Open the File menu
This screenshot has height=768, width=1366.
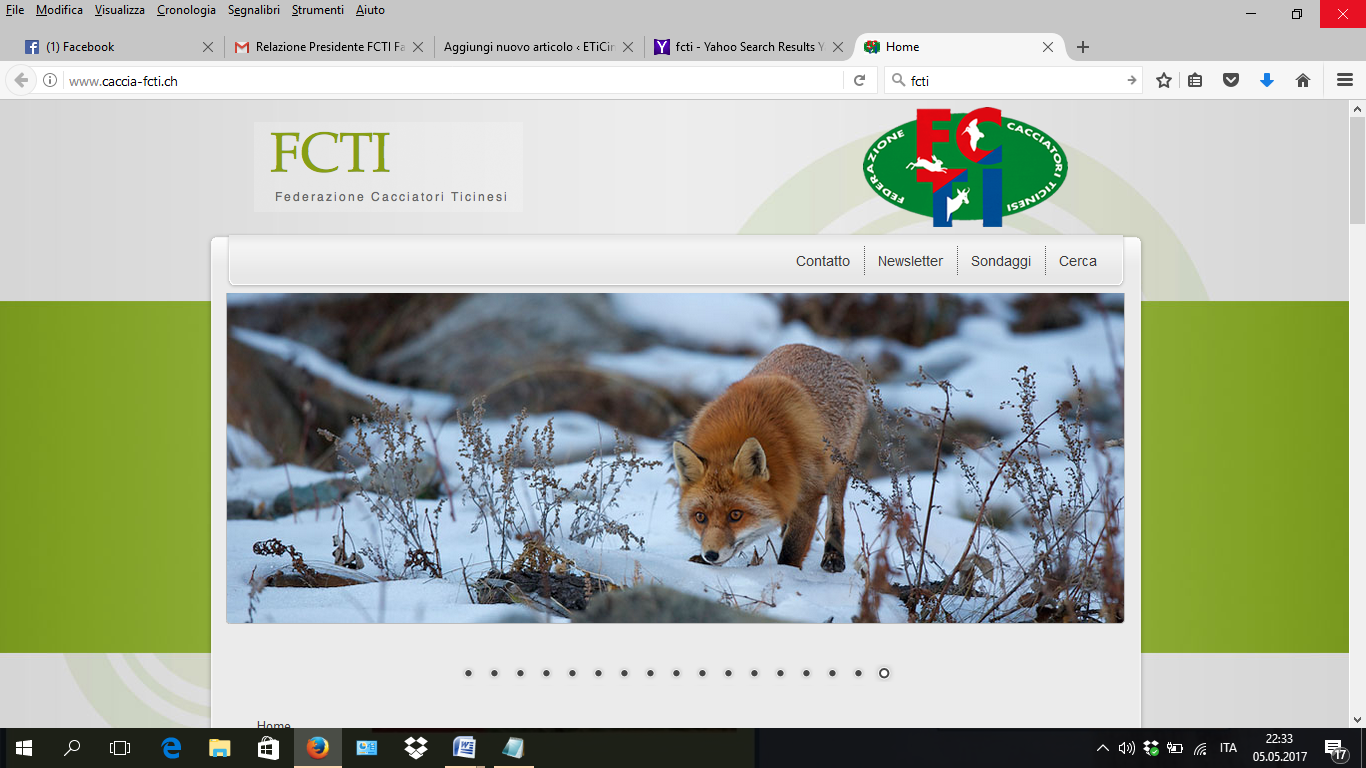point(15,10)
